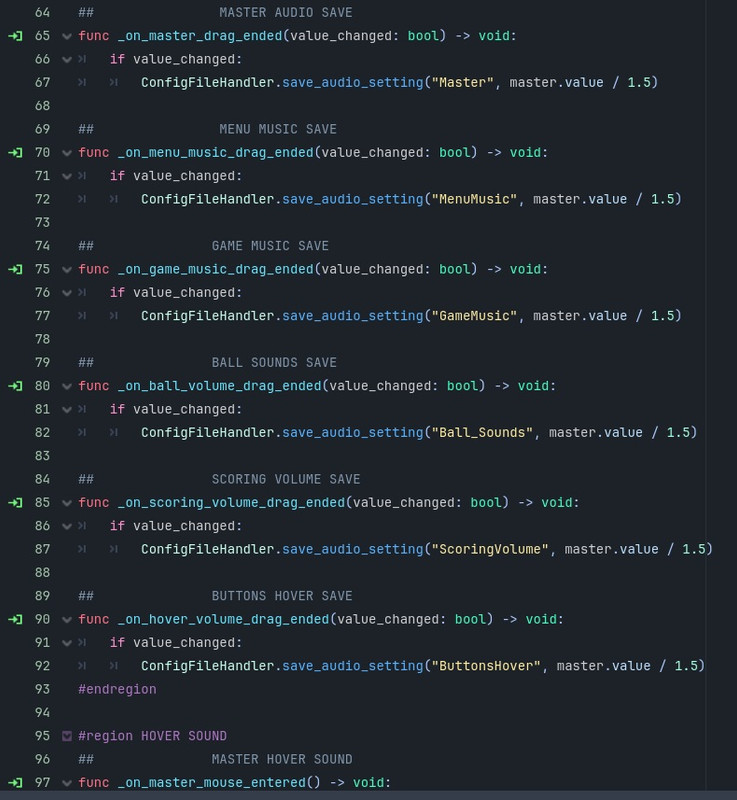Click save_audio_setting call on line 67
This screenshot has width=737, height=800.
[x=353, y=83]
